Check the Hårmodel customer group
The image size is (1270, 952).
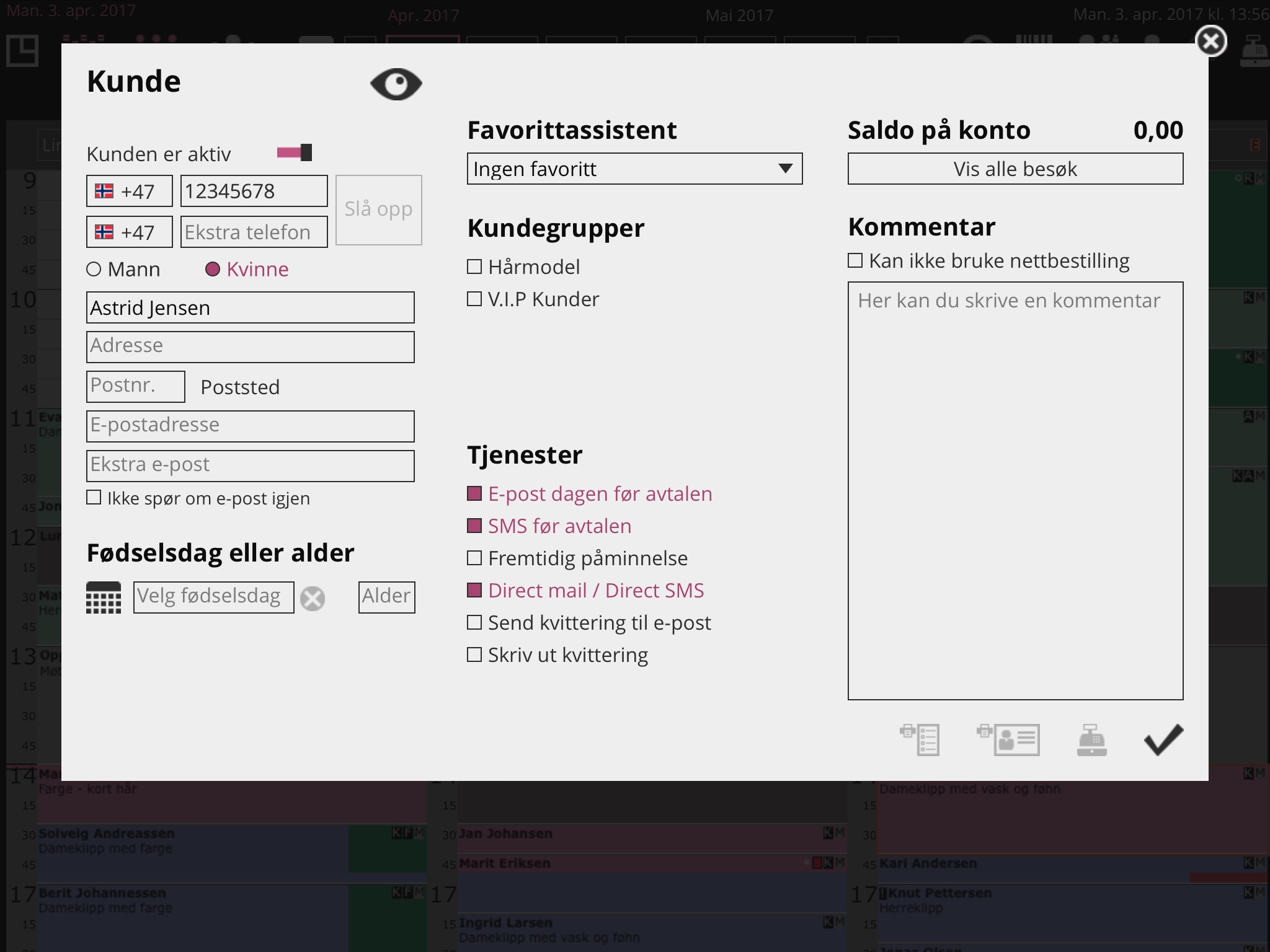(524, 267)
